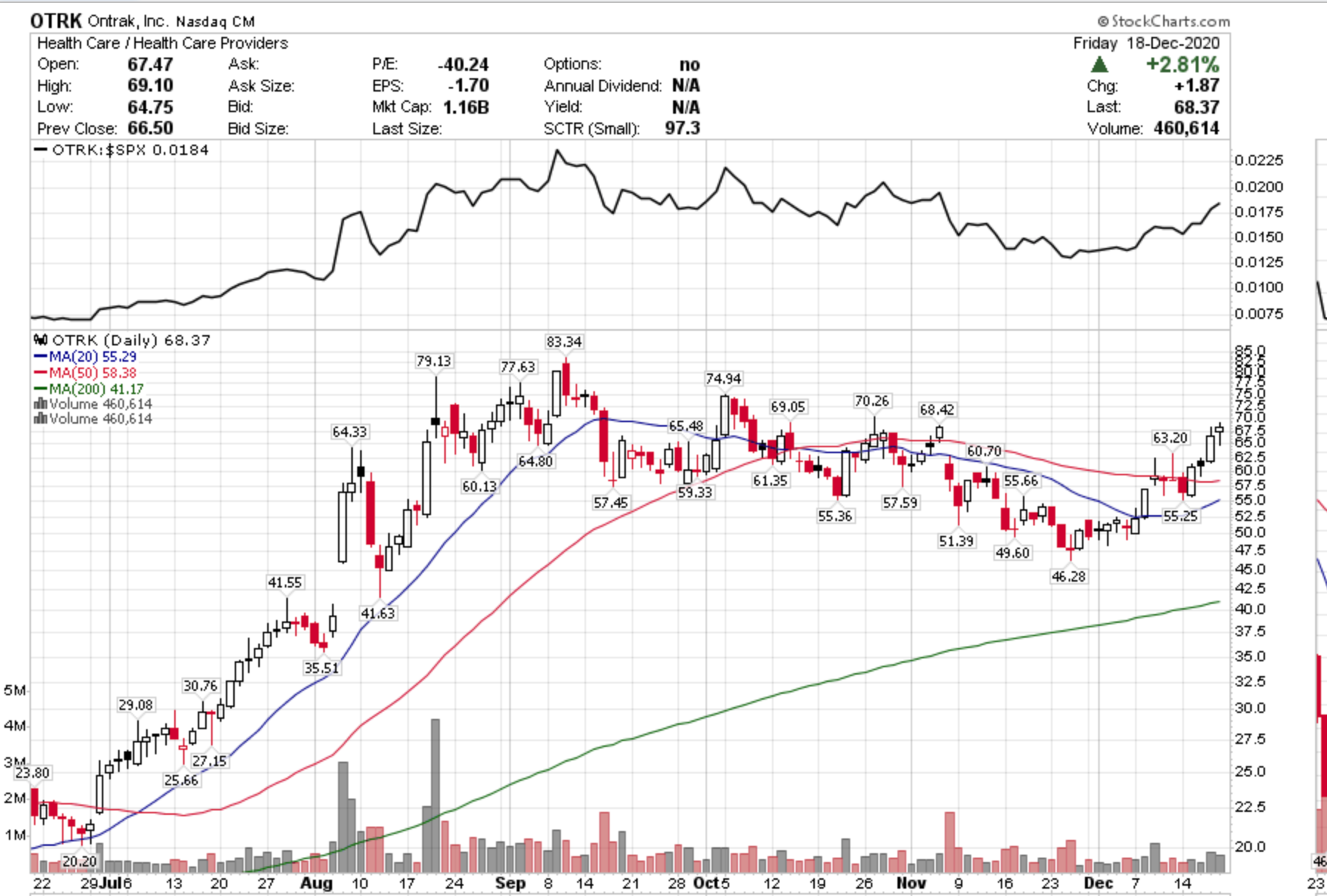
Task: Click the P/E -40.24 value
Action: [463, 65]
